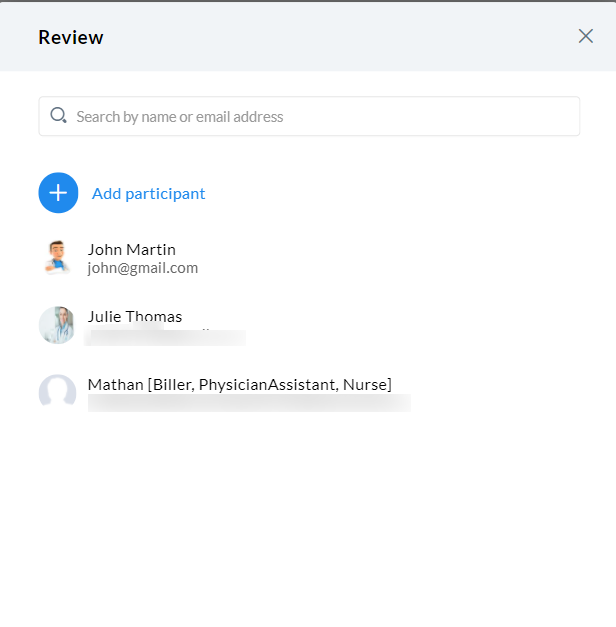
Task: Choose Mathan [Biller, PhysicianAssistant, Nurse]
Action: [240, 385]
